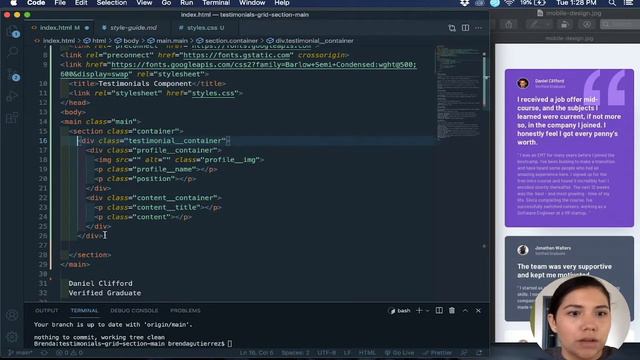Click Open Changes icon in editor toolbar
Image resolution: width=640 pixels, height=360 pixels.
[x=452, y=28]
